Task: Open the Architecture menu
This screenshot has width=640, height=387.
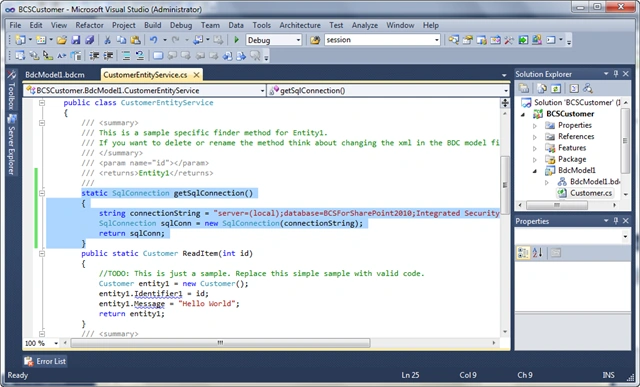Action: click(x=300, y=25)
